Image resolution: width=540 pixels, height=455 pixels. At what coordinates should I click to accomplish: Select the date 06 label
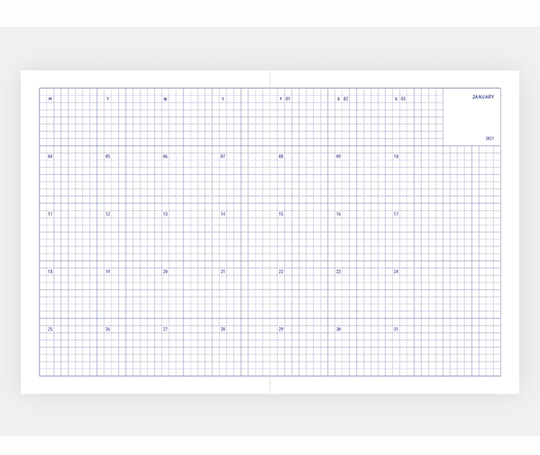coord(165,156)
